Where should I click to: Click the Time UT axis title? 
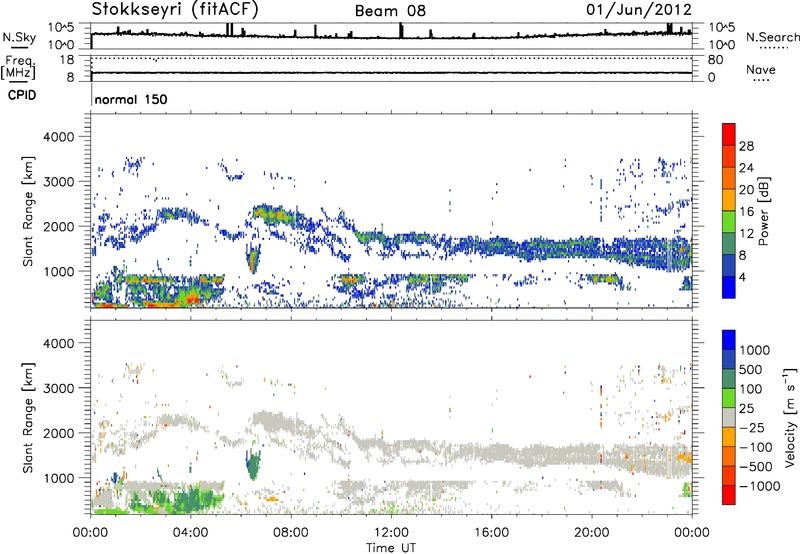click(x=391, y=548)
